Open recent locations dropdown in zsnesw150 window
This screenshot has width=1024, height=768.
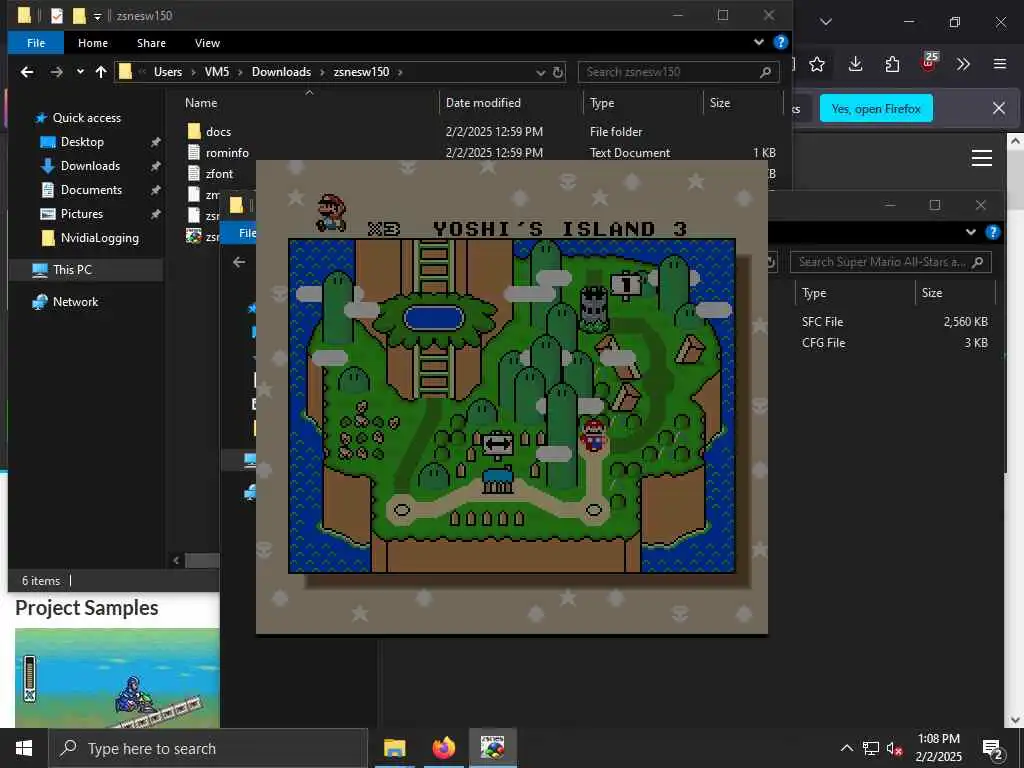[x=80, y=72]
